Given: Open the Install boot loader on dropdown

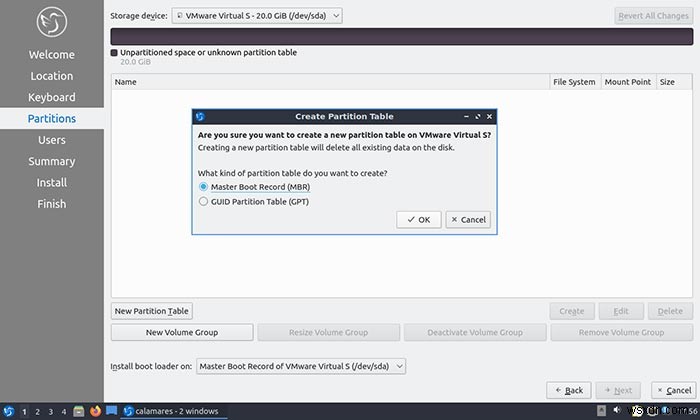Looking at the screenshot, I should tap(301, 366).
